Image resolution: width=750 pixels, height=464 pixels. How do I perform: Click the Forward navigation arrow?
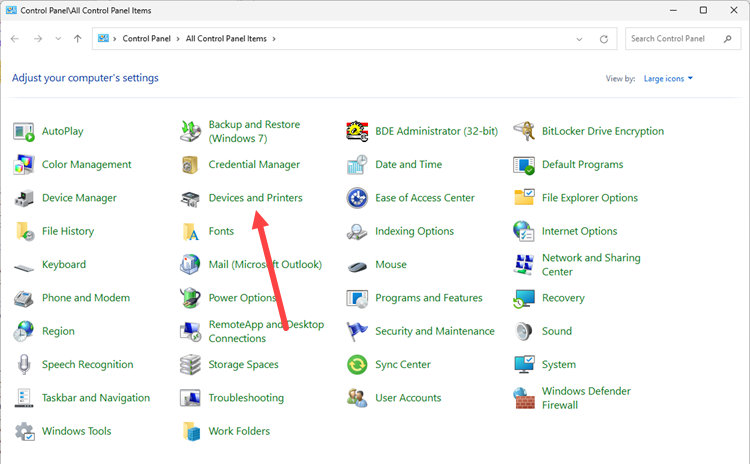click(x=38, y=39)
